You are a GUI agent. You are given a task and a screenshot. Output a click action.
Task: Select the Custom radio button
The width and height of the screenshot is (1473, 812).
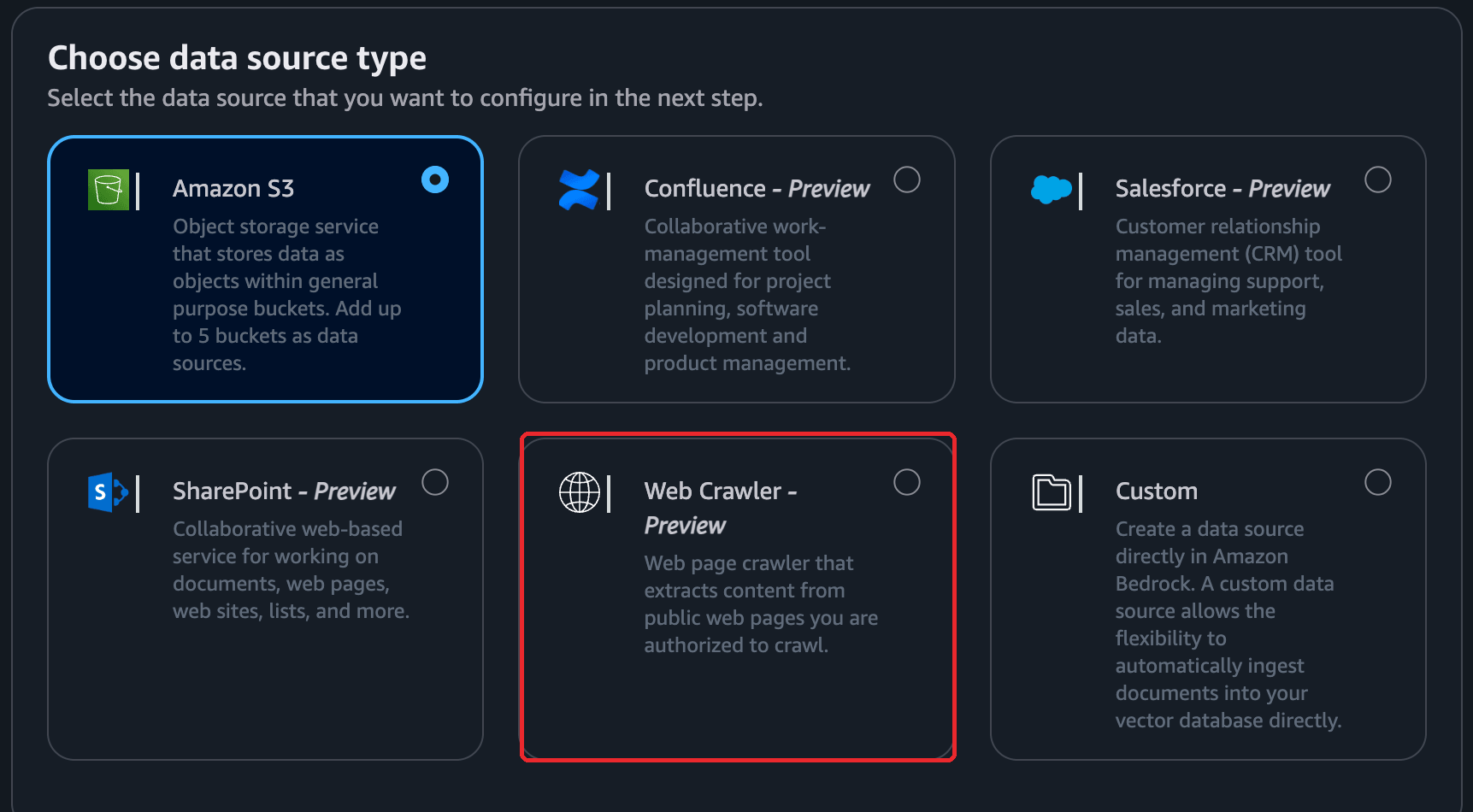coord(1378,482)
